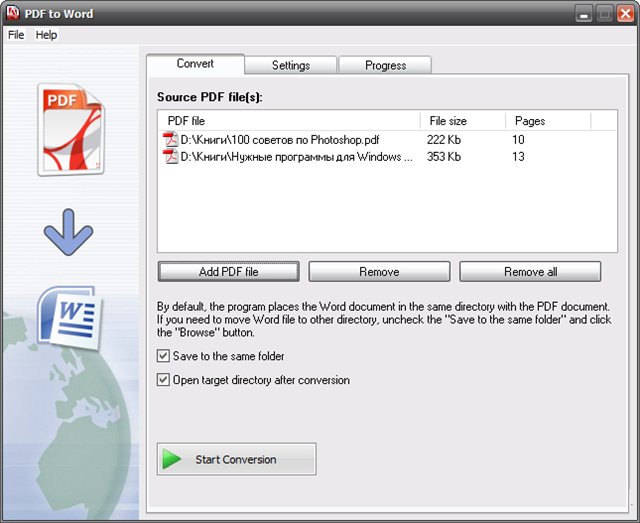
Task: Switch to the Convert tab
Action: (x=195, y=64)
